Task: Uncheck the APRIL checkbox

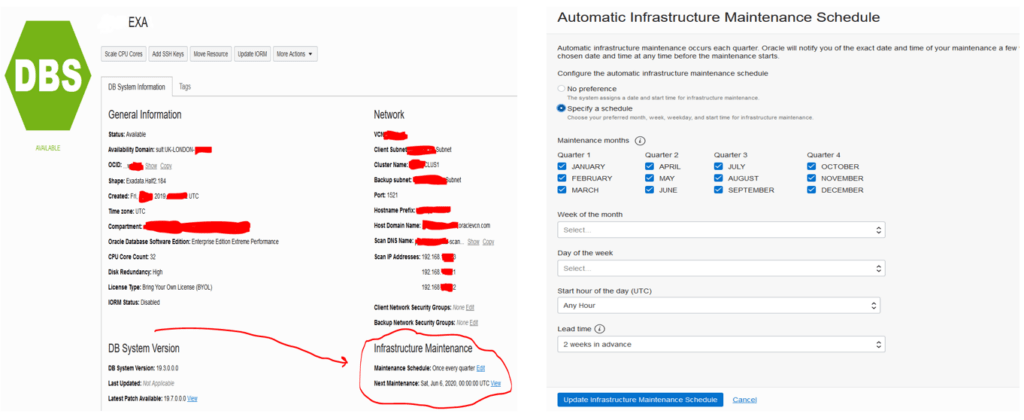Action: (x=649, y=167)
